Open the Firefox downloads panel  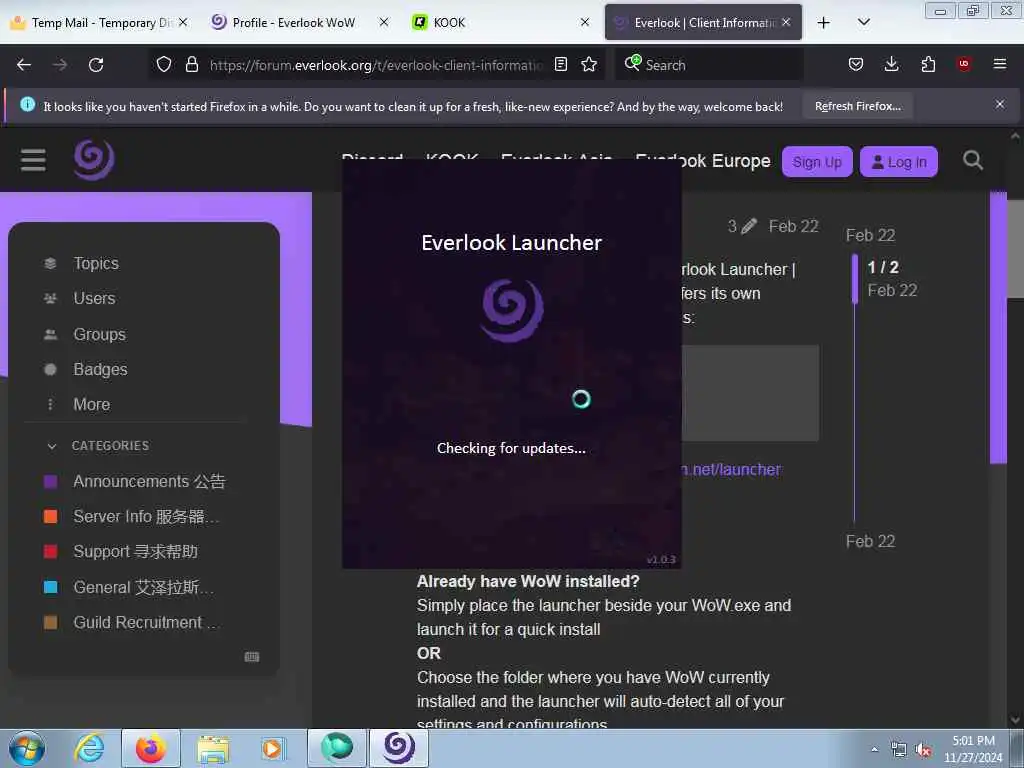point(891,64)
